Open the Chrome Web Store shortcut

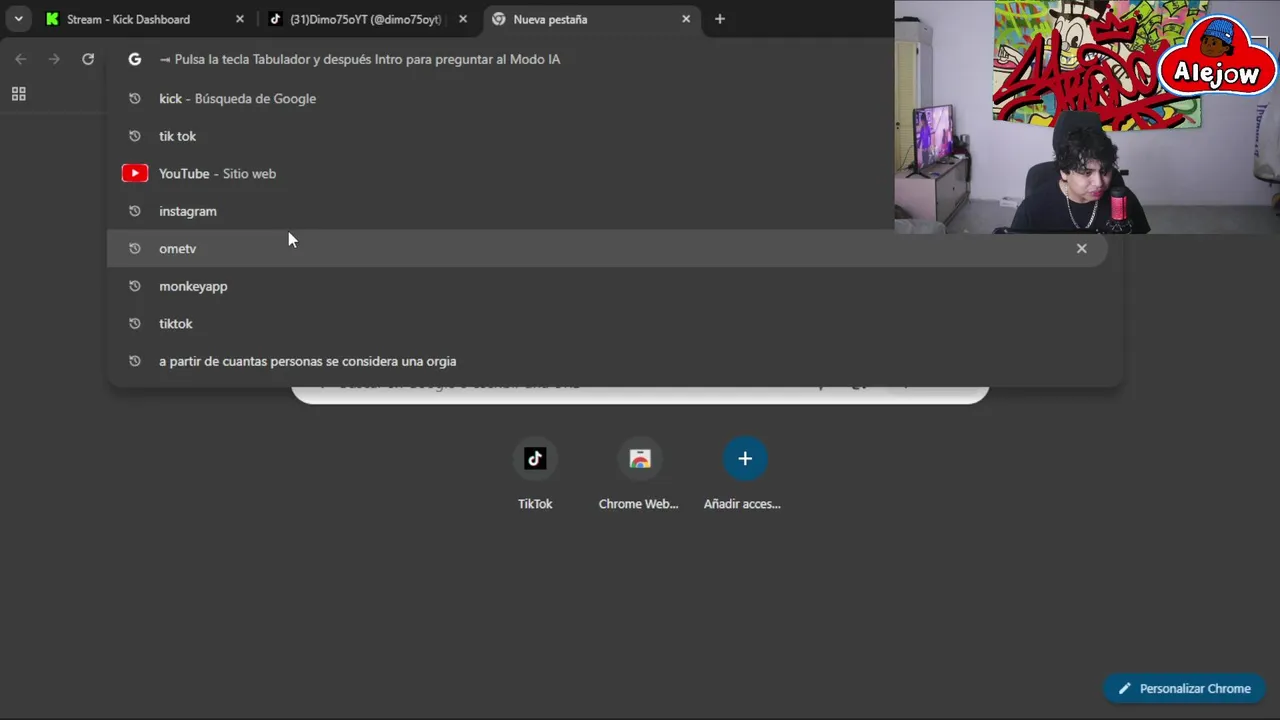tap(639, 474)
